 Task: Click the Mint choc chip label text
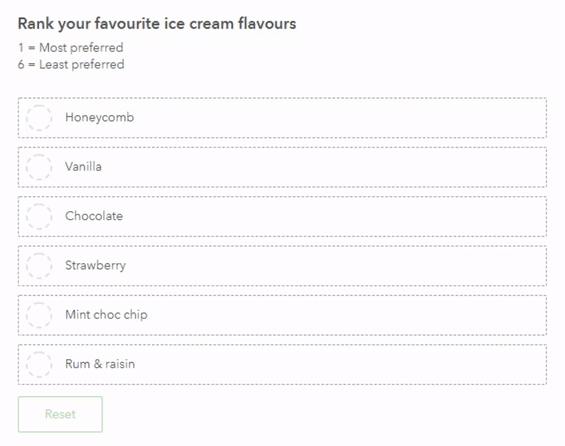(x=106, y=315)
